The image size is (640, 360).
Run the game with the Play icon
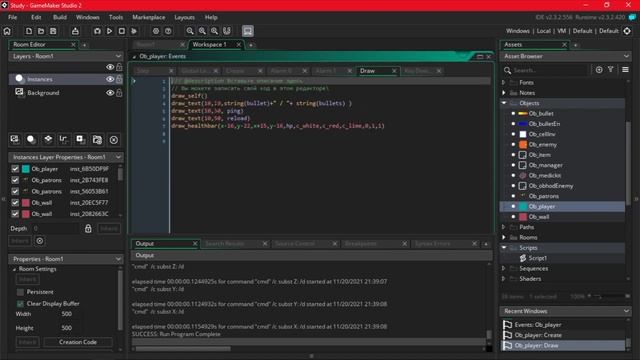point(109,31)
